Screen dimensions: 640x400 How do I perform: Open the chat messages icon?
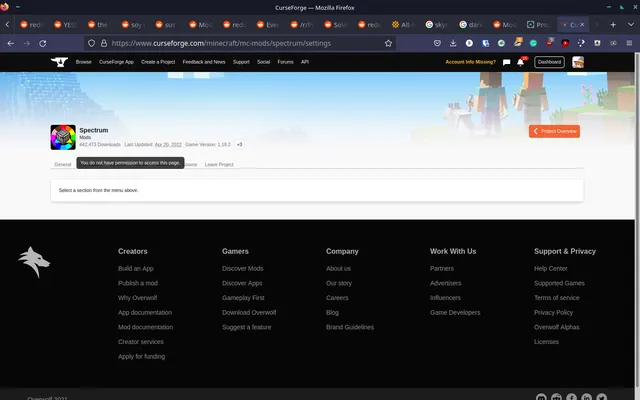507,62
